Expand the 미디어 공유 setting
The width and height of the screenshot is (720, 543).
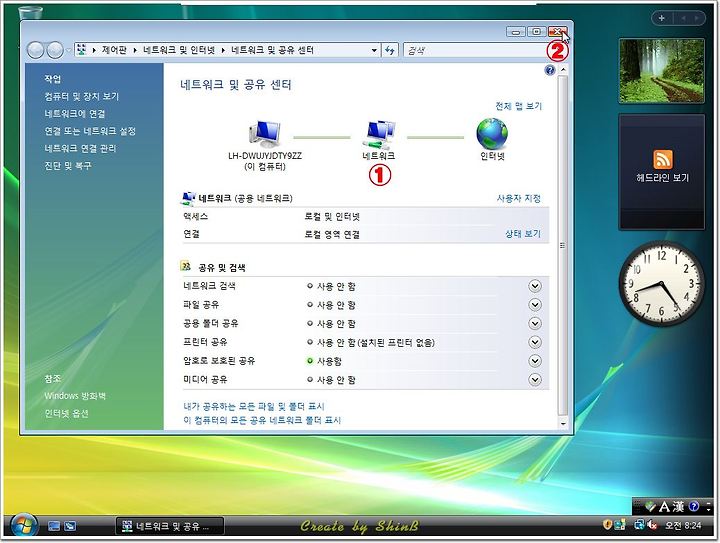pyautogui.click(x=534, y=380)
